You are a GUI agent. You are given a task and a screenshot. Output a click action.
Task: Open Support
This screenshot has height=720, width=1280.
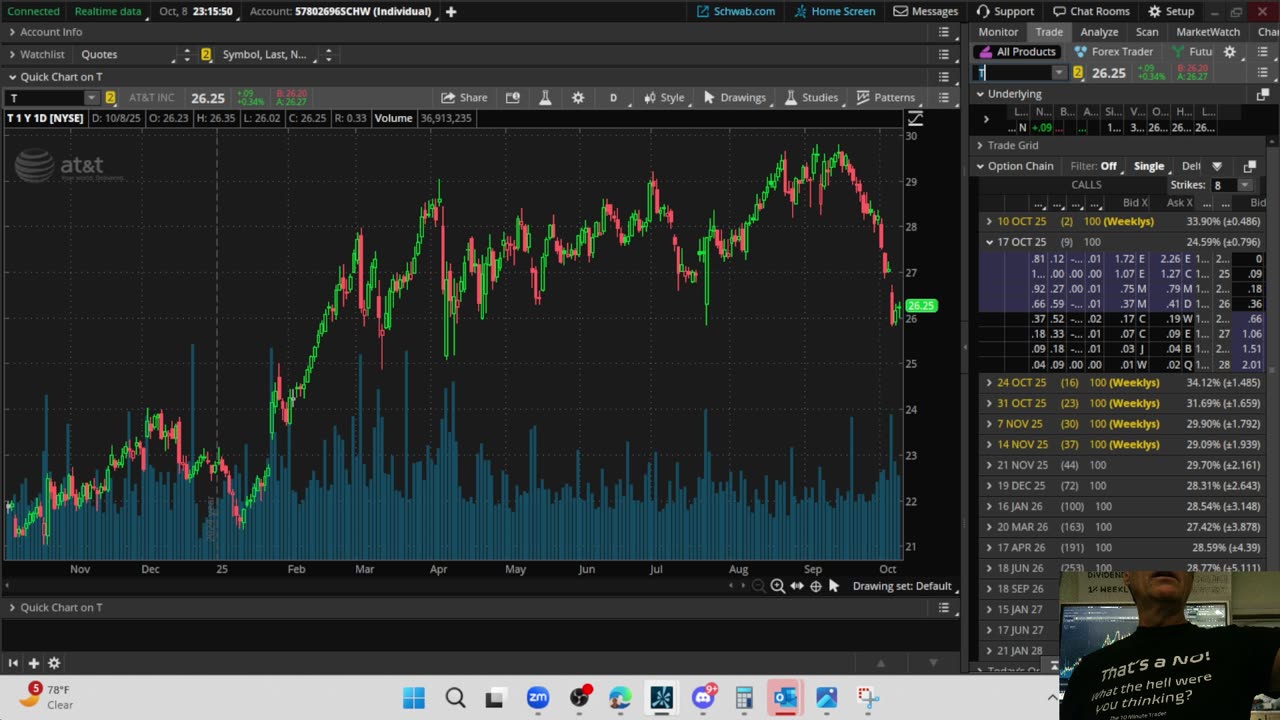point(1004,11)
